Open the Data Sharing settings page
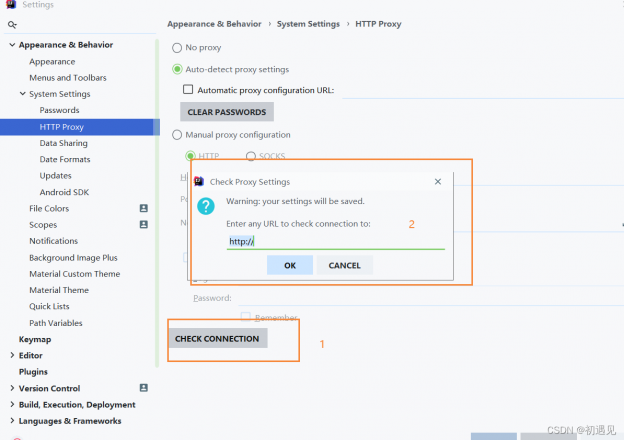The height and width of the screenshot is (440, 624). 63,143
